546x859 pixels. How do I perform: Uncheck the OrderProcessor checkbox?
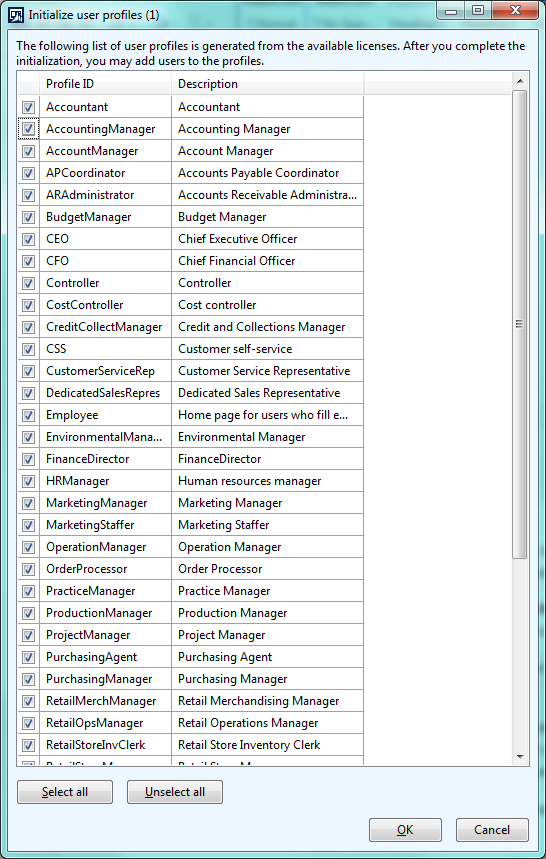coord(28,569)
